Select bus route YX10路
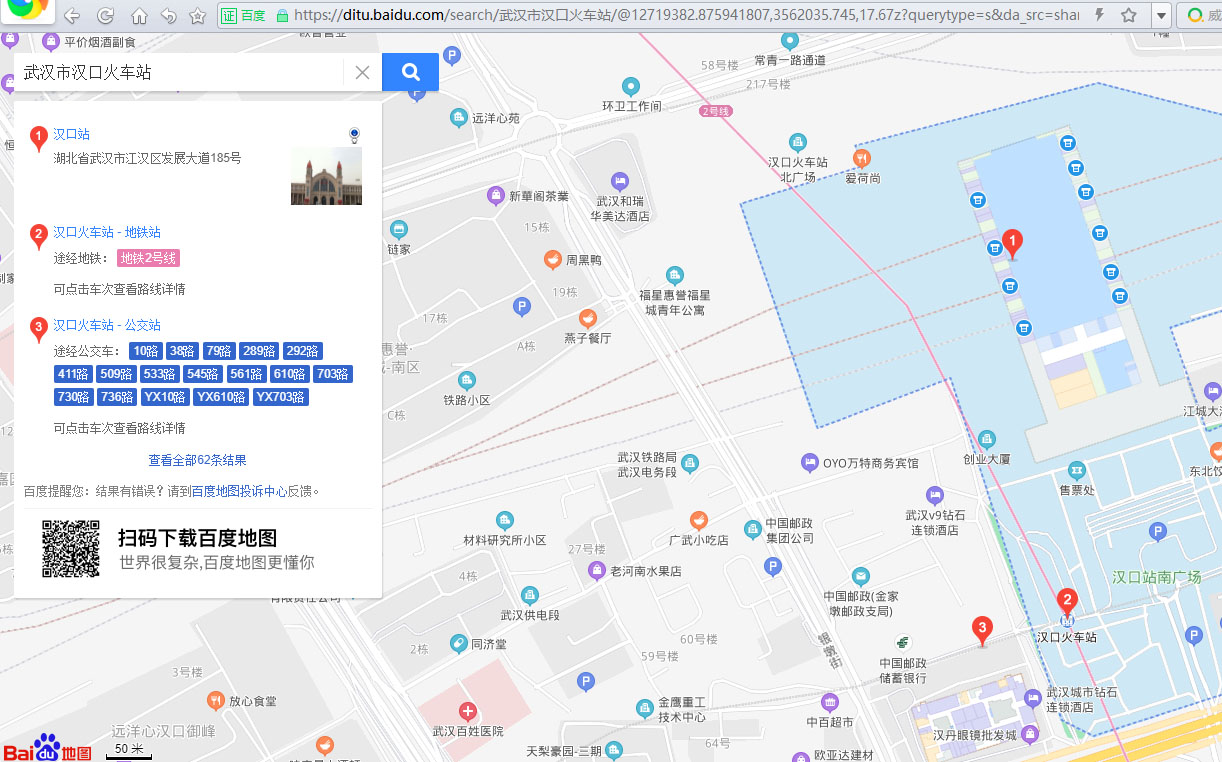 click(x=165, y=397)
